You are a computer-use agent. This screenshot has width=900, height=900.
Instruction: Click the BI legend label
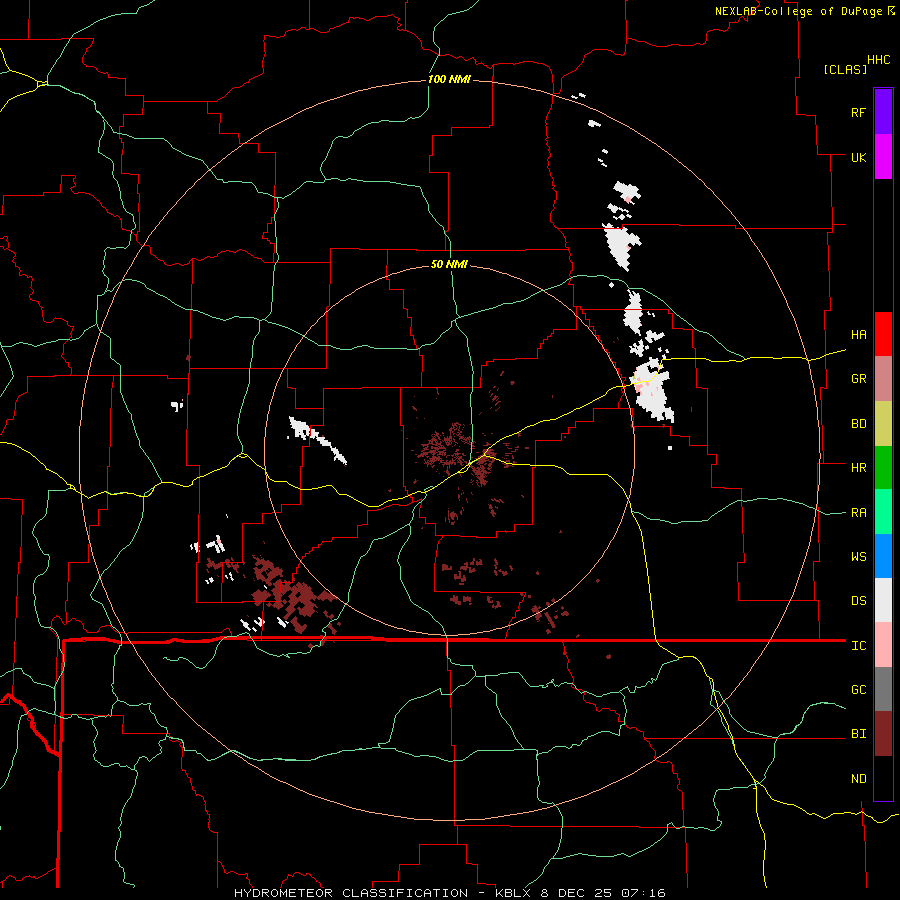coord(858,734)
